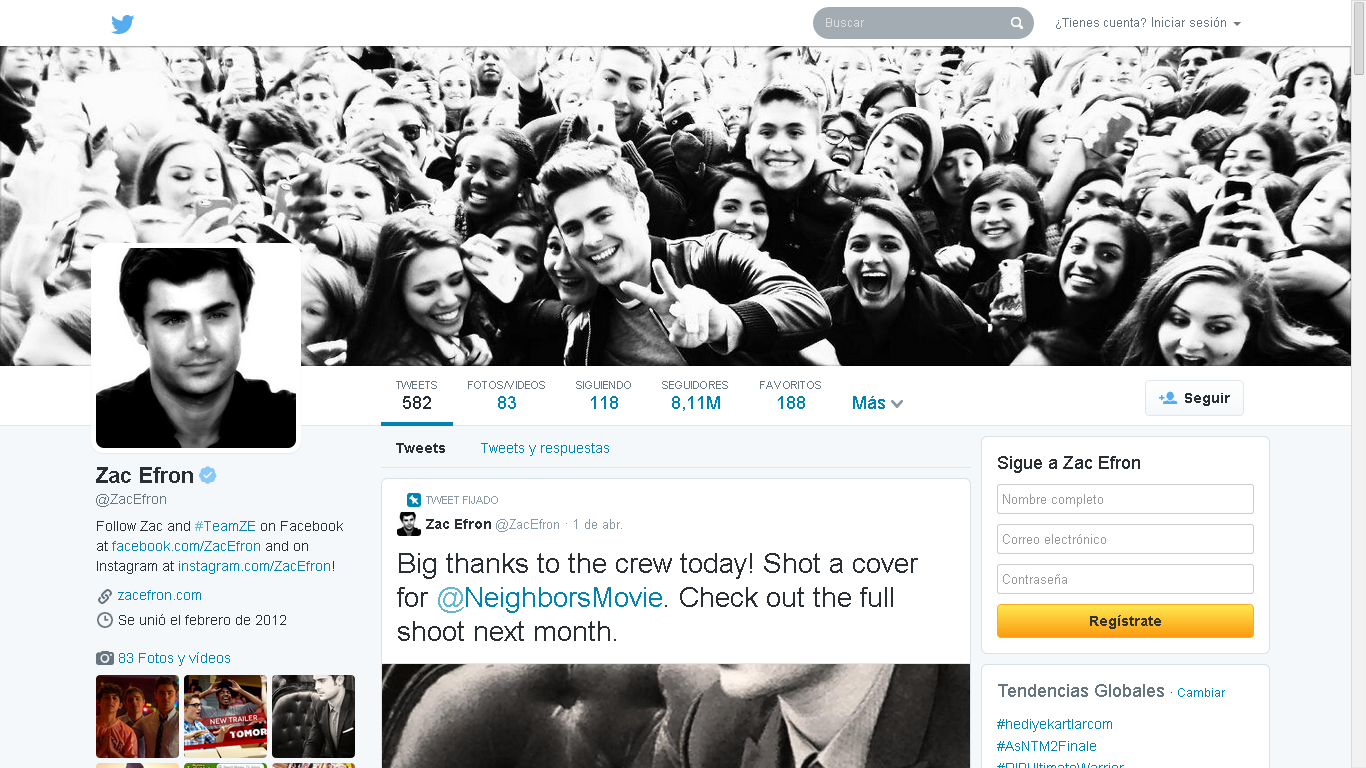Click the camera icon beside 83 Fotos y vídeos
Screen dimensions: 1366x768
pos(105,658)
